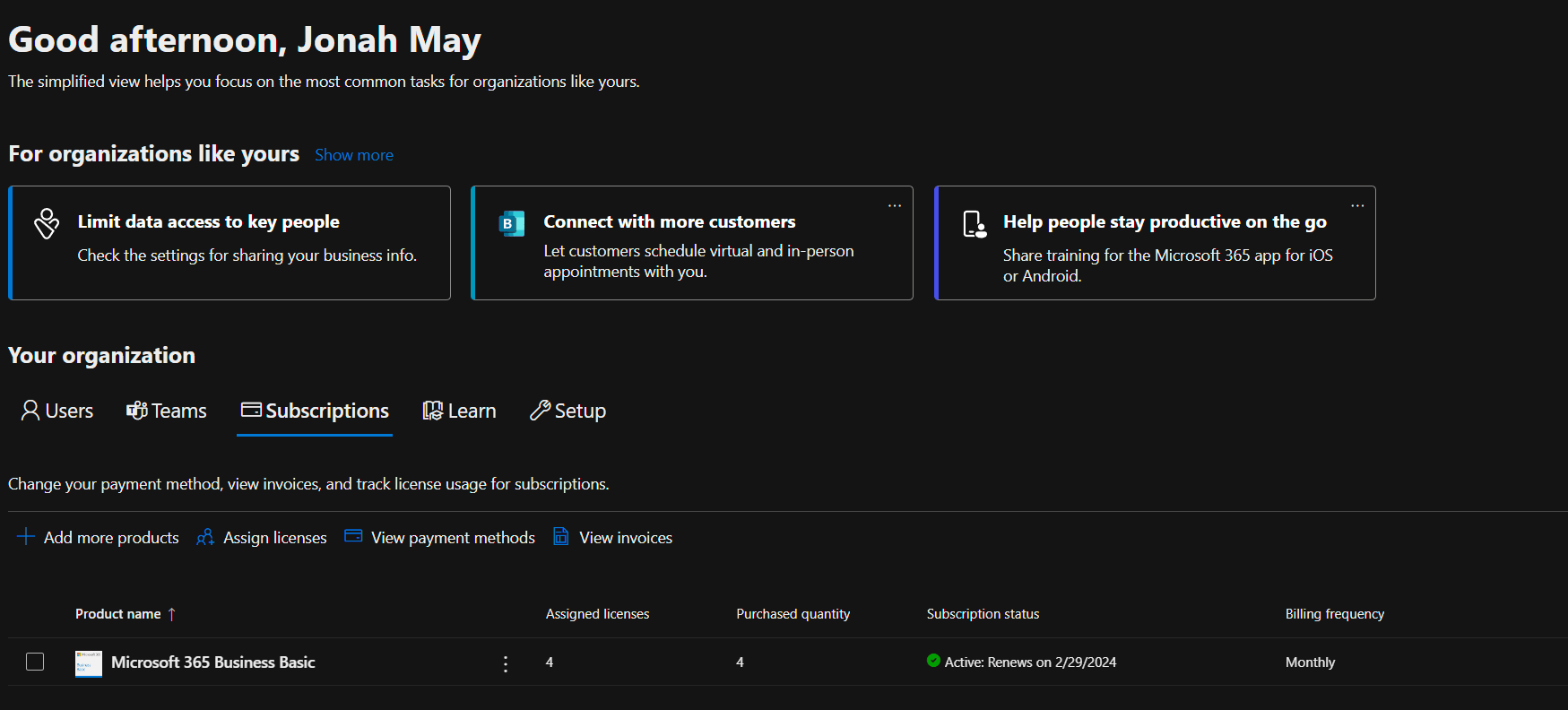Click 'Active: Renews on 2/29/2024' status text
The width and height of the screenshot is (1568, 710).
coord(1030,662)
